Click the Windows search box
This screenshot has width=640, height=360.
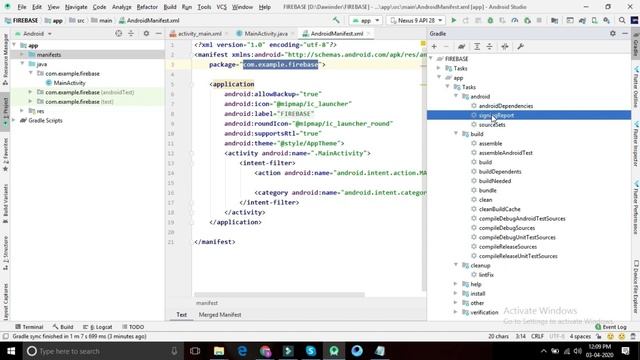[103, 351]
